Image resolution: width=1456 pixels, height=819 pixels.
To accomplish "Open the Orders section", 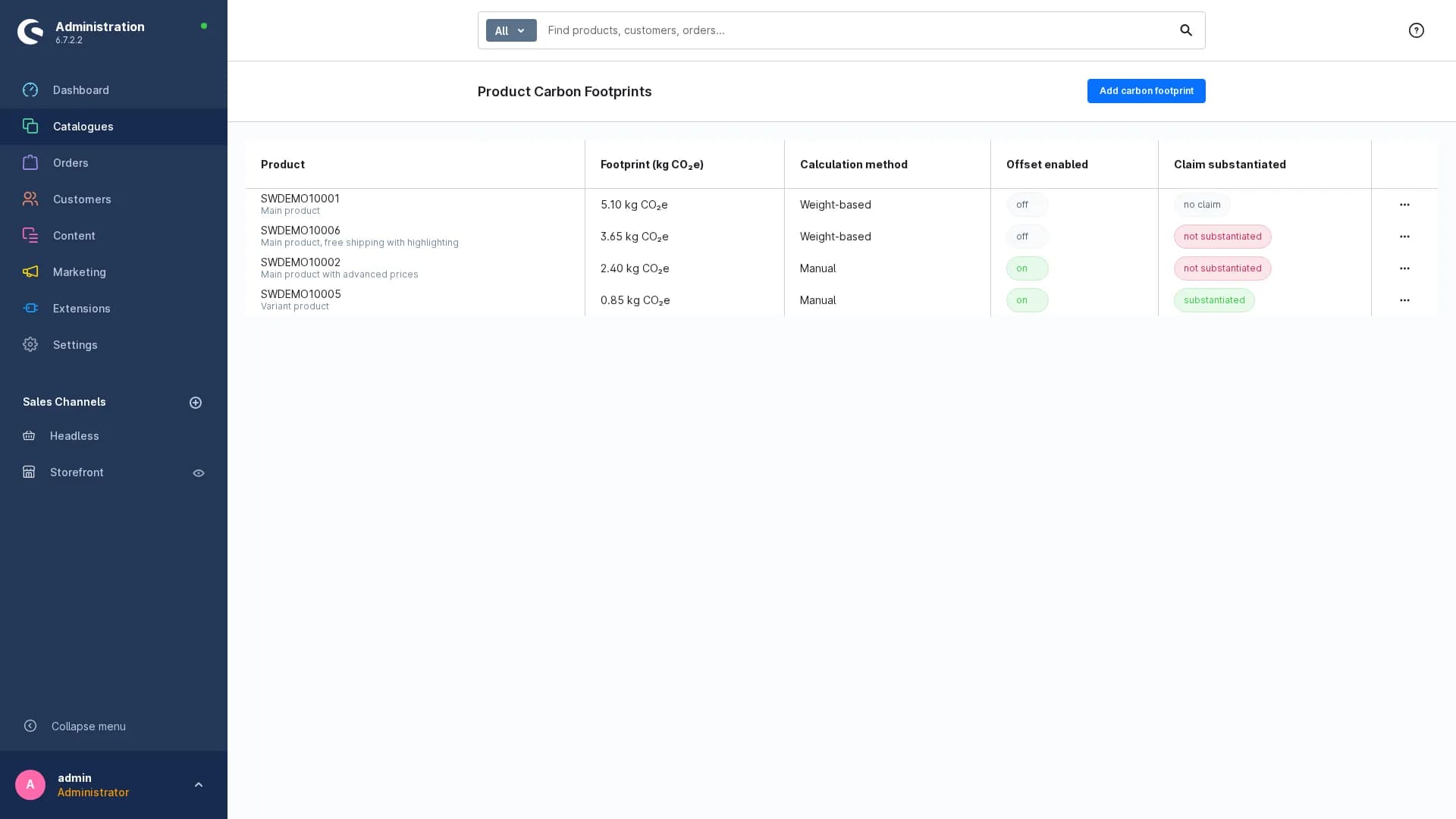I will coord(114,163).
